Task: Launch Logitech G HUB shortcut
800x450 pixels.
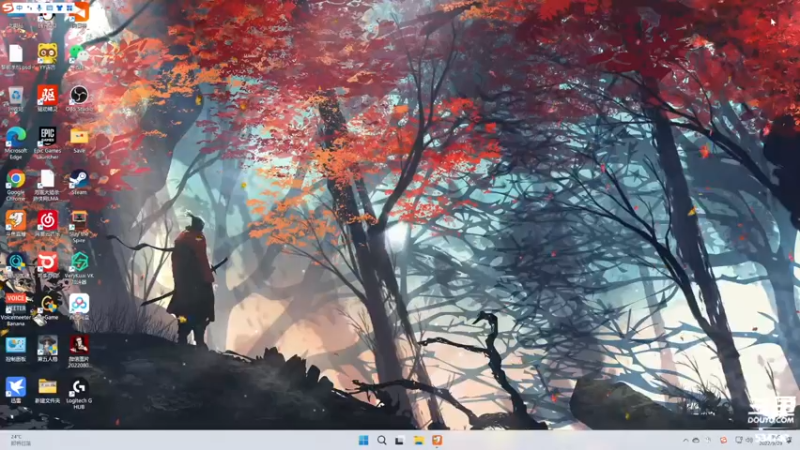Action: (79, 389)
